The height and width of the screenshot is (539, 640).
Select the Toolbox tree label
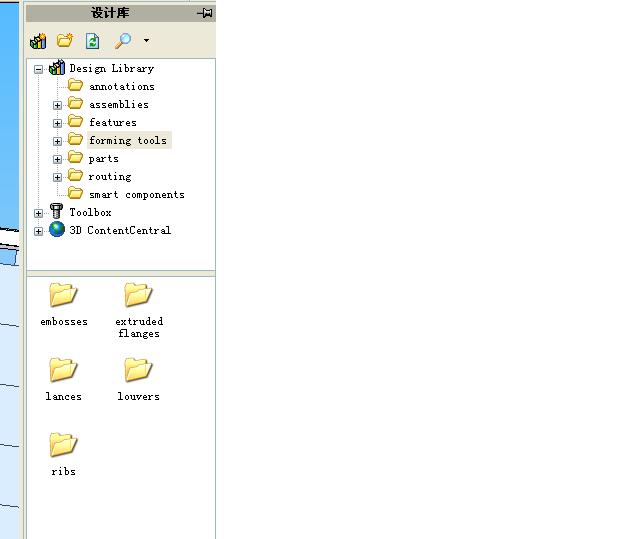click(90, 212)
